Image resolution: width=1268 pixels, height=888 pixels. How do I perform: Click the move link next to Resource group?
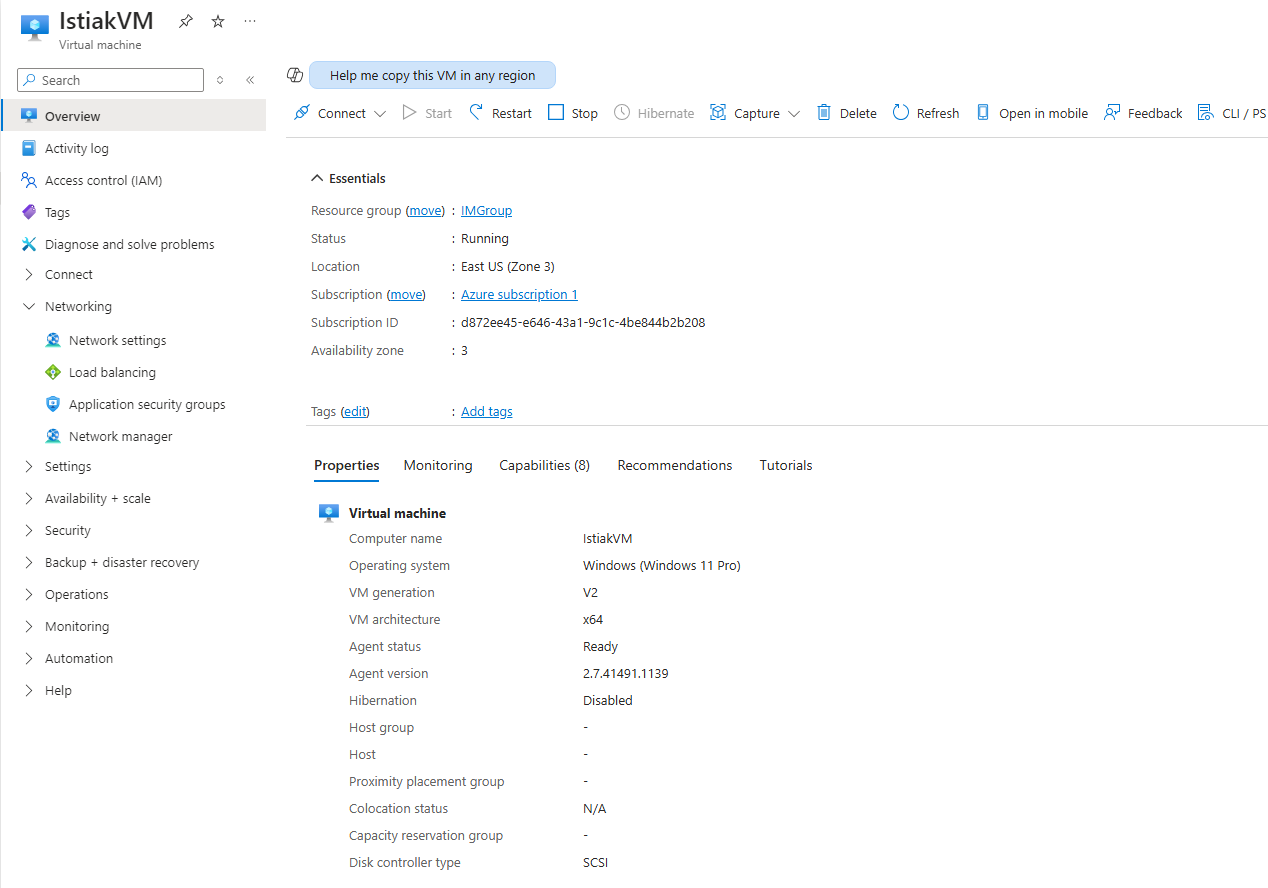pyautogui.click(x=426, y=210)
